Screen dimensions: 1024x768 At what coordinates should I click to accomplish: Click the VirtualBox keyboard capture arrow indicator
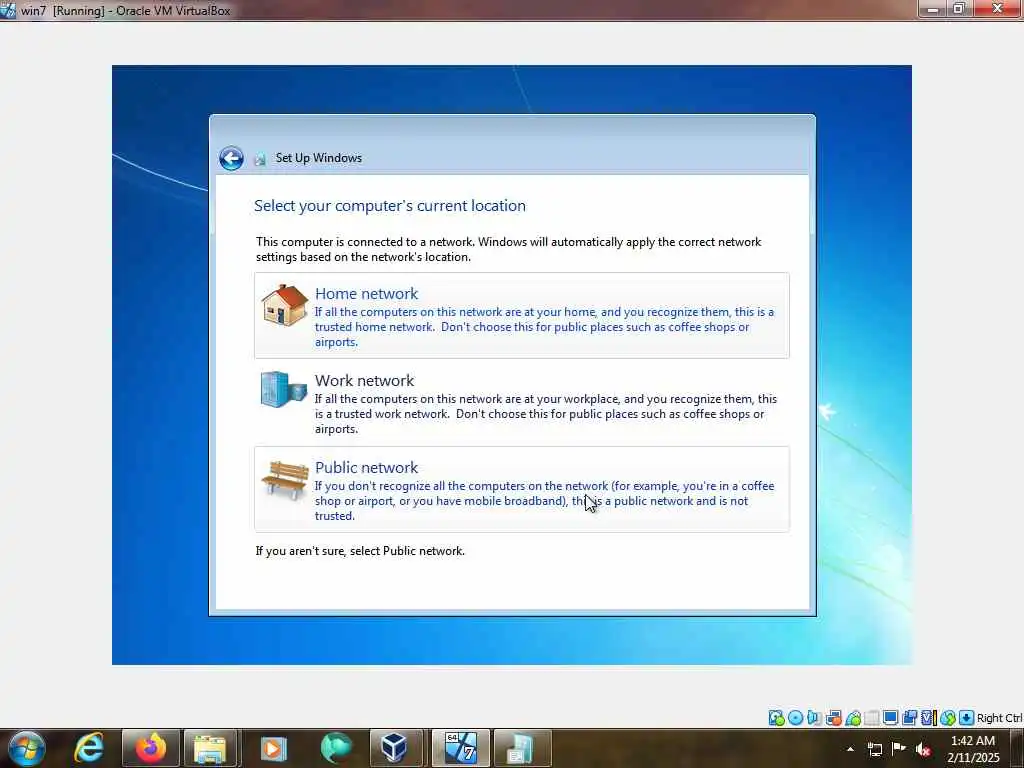[x=966, y=718]
